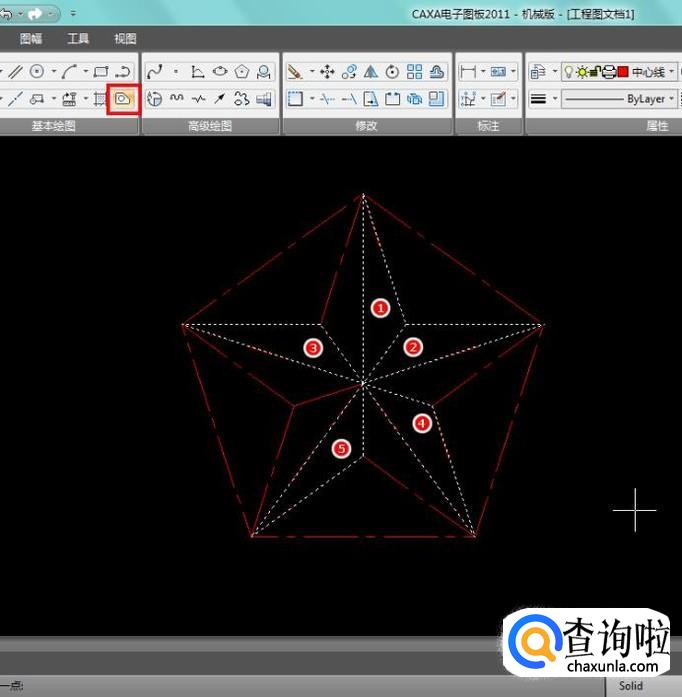Image resolution: width=682 pixels, height=697 pixels.
Task: Open the quick access customize menu
Action: pyautogui.click(x=72, y=14)
